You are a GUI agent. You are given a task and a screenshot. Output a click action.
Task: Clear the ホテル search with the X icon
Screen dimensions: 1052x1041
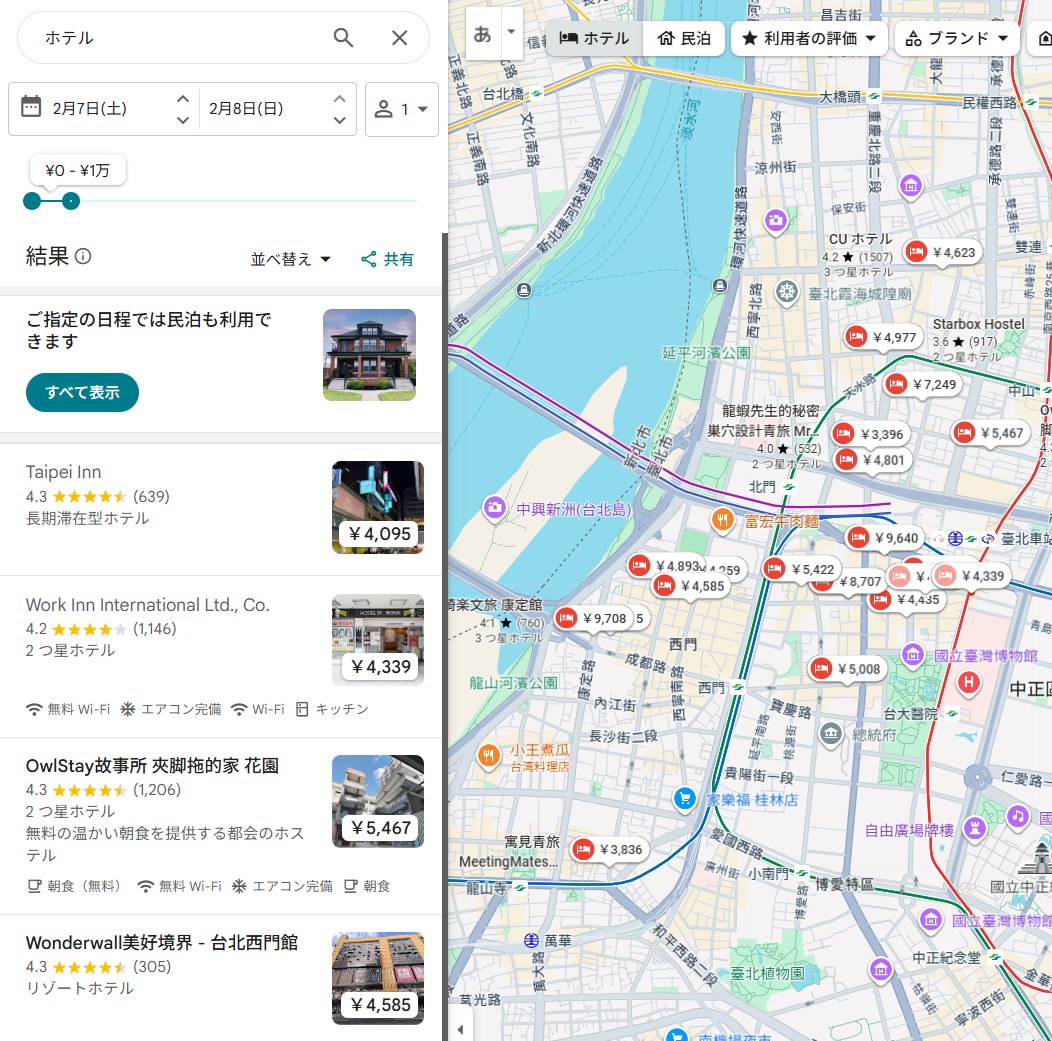[400, 37]
